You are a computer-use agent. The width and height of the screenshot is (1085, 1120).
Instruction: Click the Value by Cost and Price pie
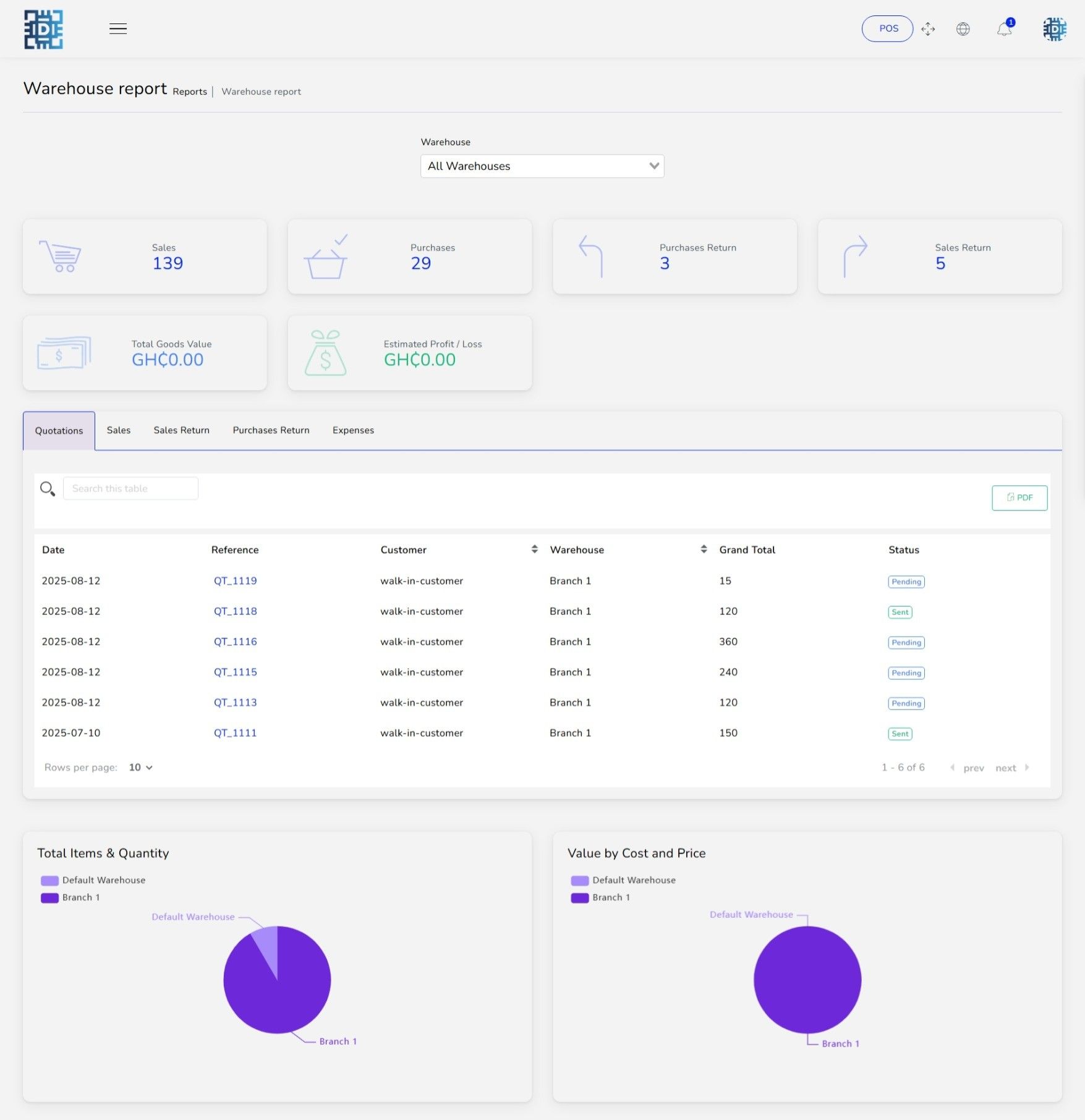(807, 980)
